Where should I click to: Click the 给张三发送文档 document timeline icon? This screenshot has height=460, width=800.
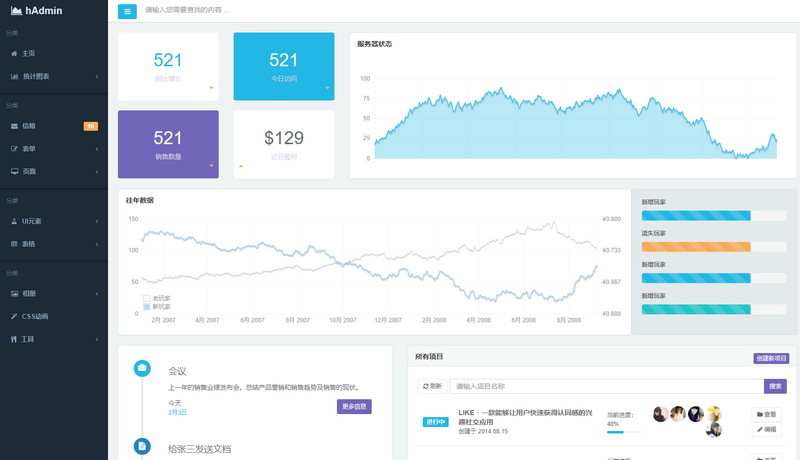142,445
